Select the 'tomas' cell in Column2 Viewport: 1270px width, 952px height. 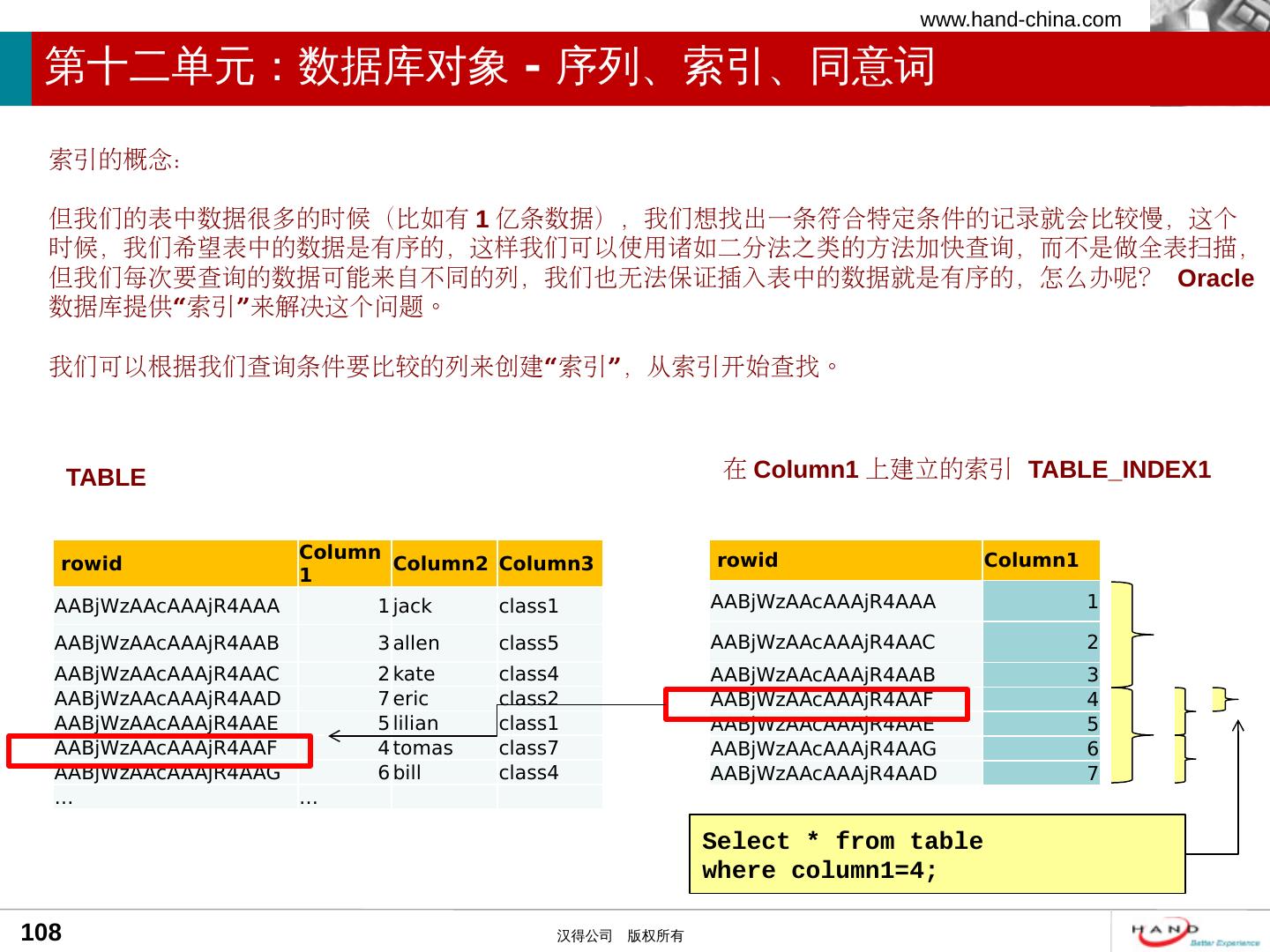423,748
